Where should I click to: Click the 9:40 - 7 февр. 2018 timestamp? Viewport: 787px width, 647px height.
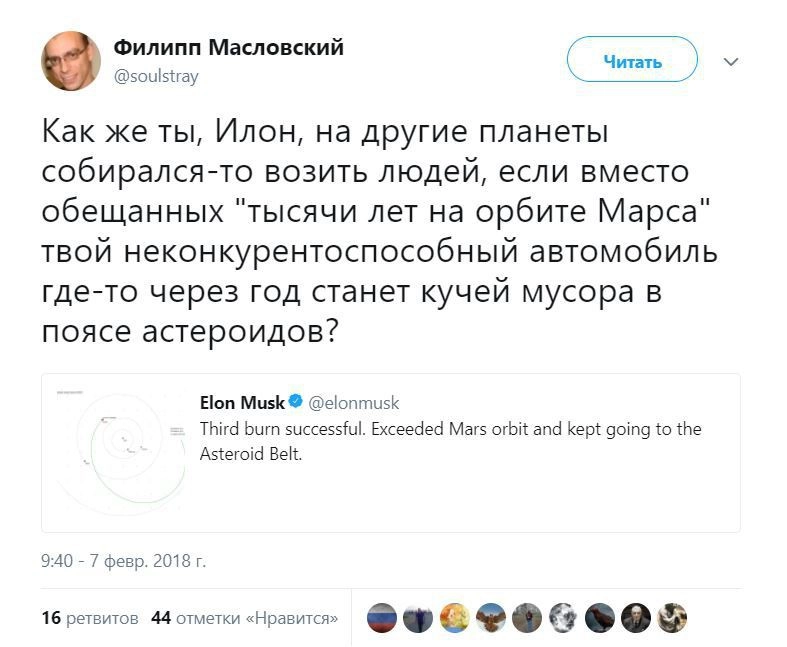point(124,561)
